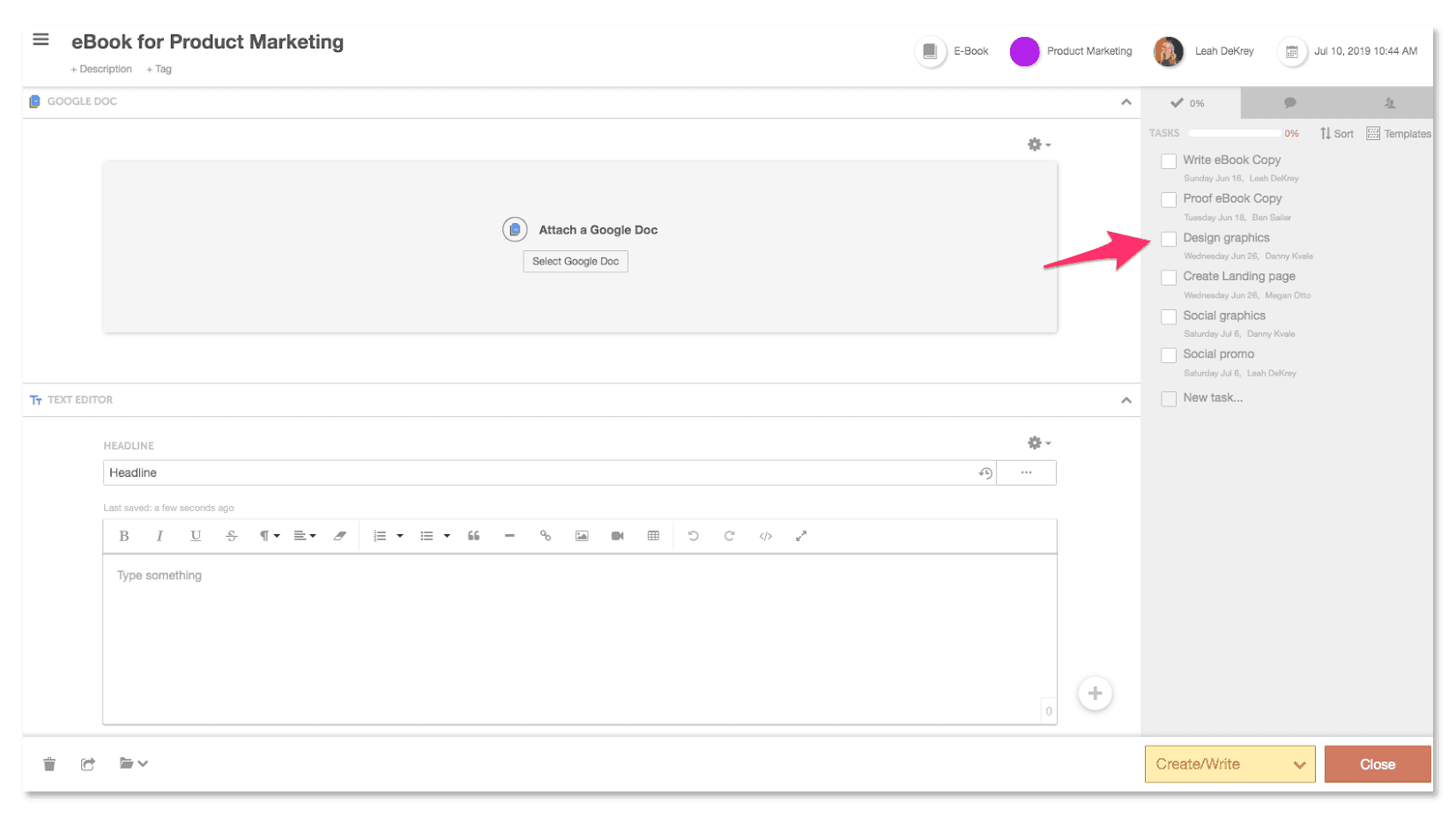Click the Bold formatting icon
The height and width of the screenshot is (817, 1456).
click(124, 536)
